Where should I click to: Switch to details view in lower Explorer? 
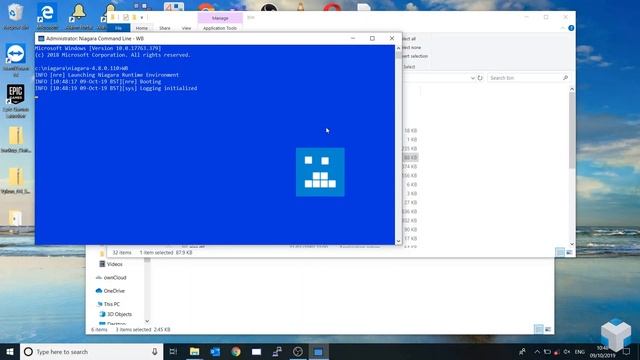click(539, 329)
